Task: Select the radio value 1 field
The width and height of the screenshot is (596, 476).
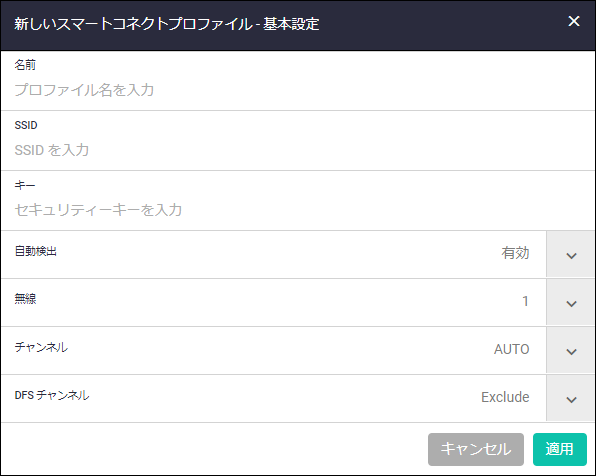Action: tap(525, 301)
